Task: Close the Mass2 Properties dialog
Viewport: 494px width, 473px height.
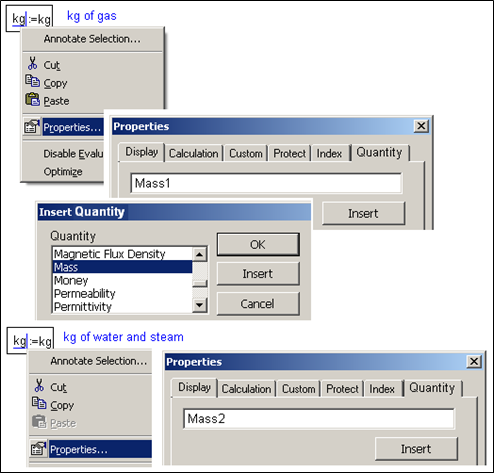Action: coord(474,362)
